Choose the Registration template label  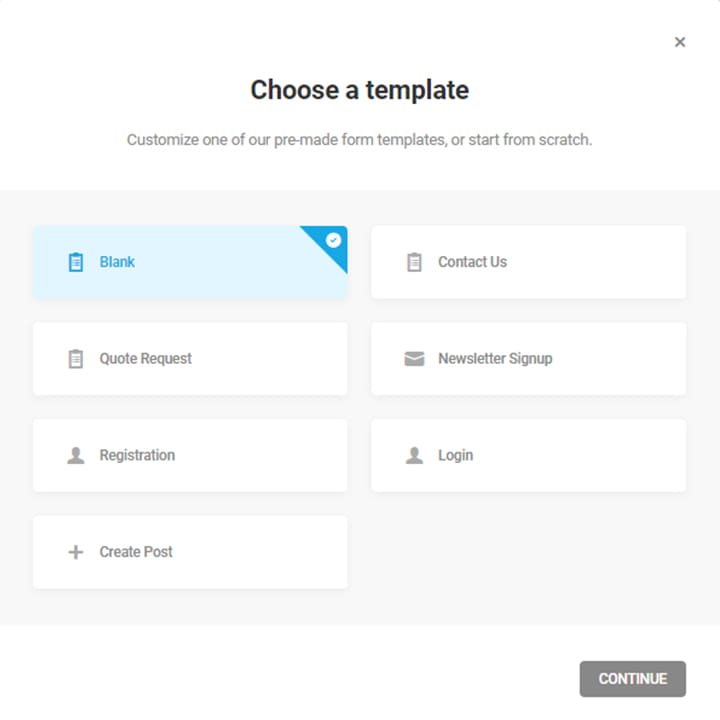click(137, 455)
